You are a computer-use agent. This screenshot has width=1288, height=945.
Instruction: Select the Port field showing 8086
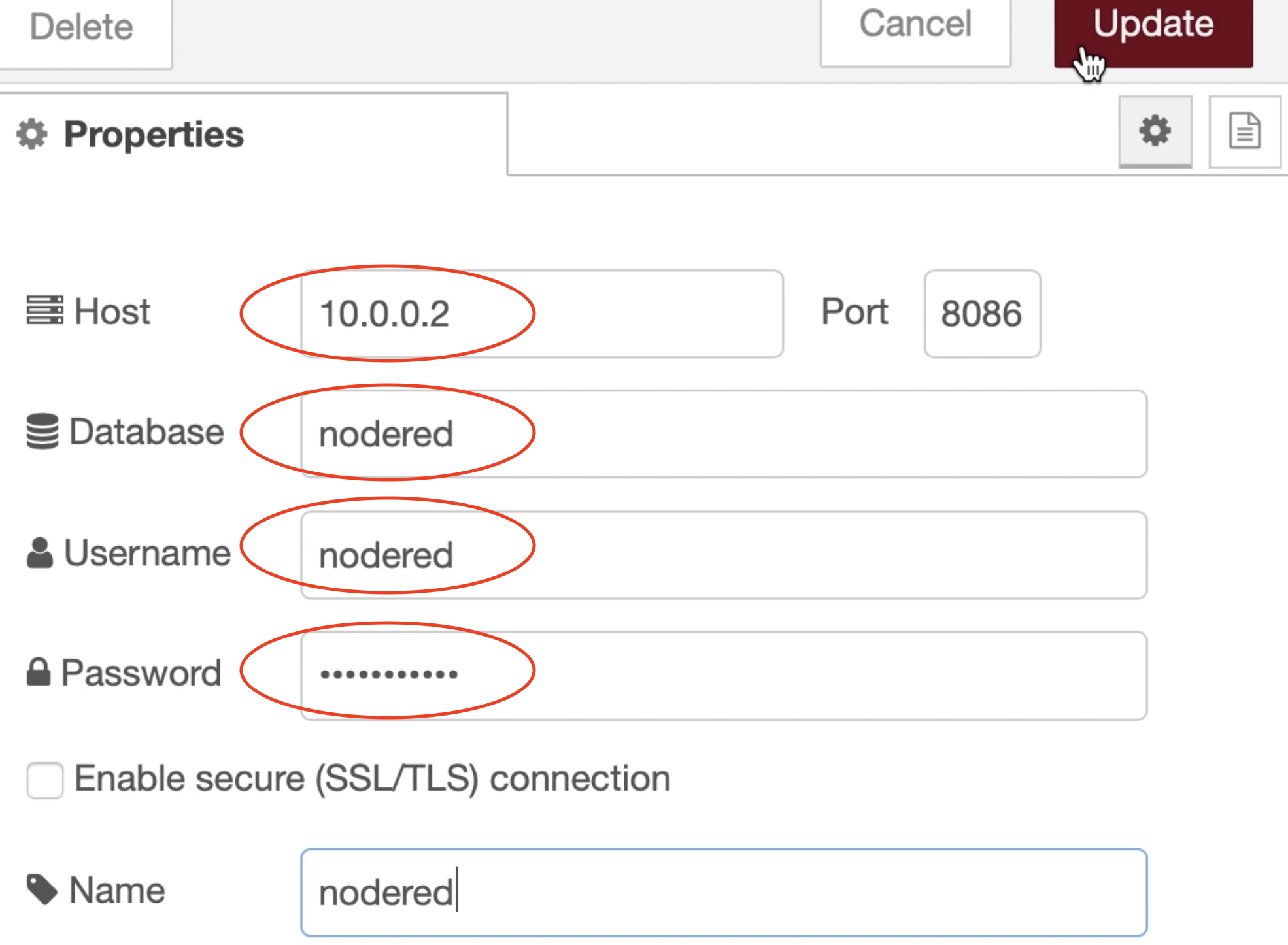pyautogui.click(x=981, y=314)
